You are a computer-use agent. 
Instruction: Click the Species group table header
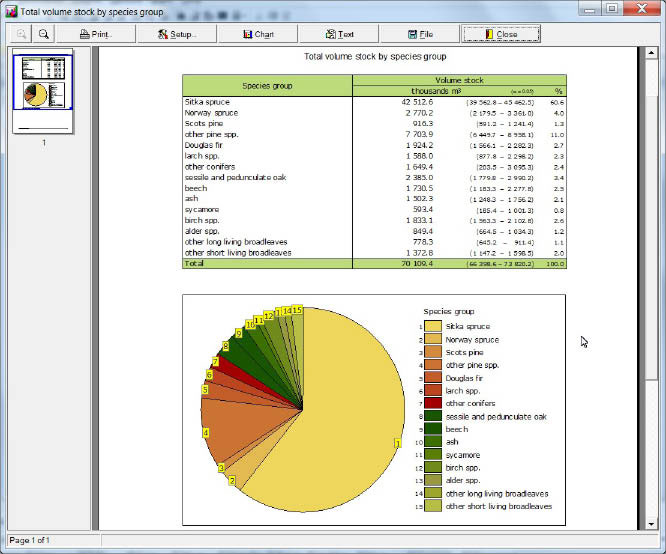point(267,86)
